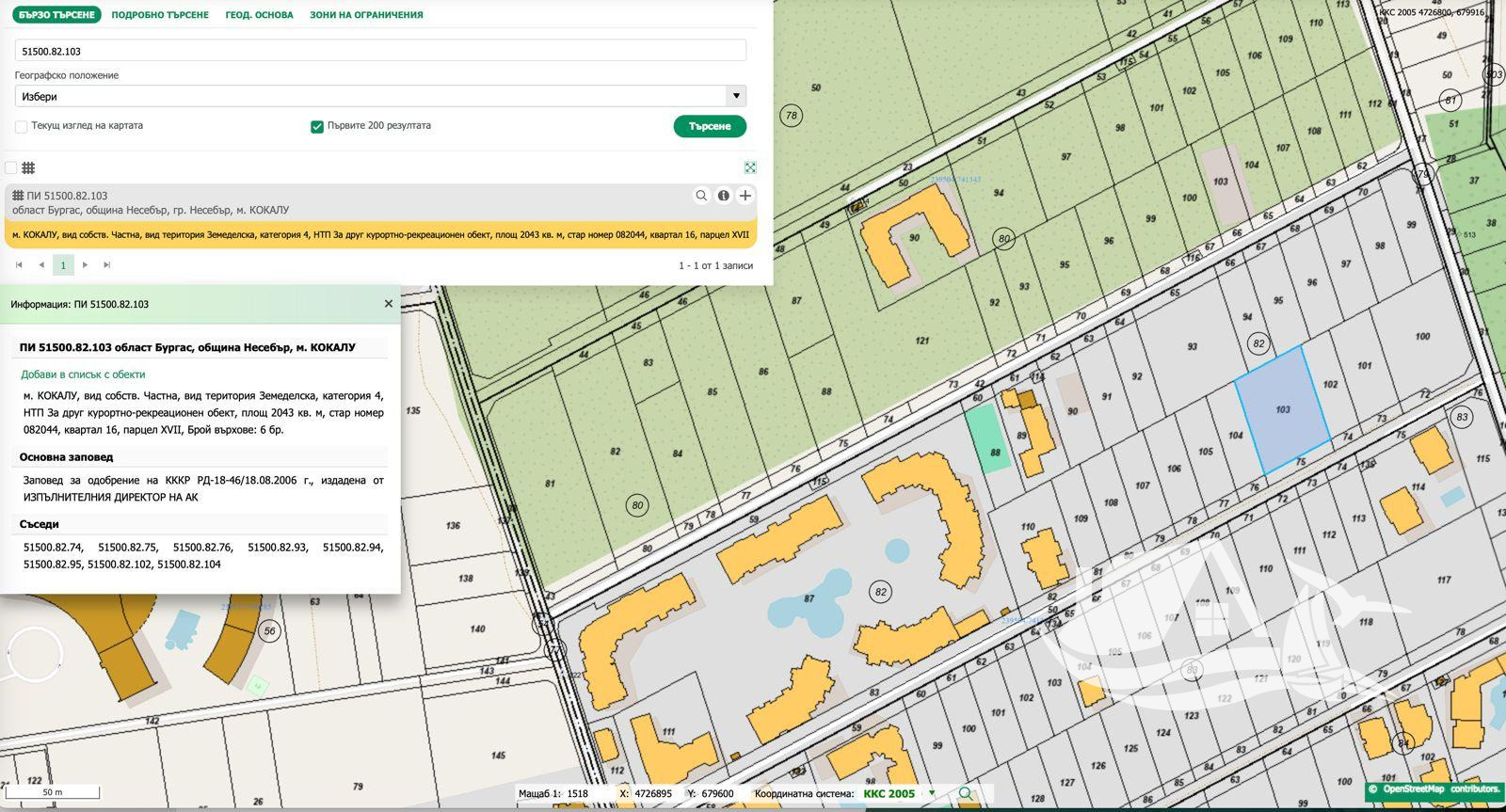Image resolution: width=1506 pixels, height=812 pixels.
Task: Close the Информация parcel info panel
Action: click(x=388, y=304)
